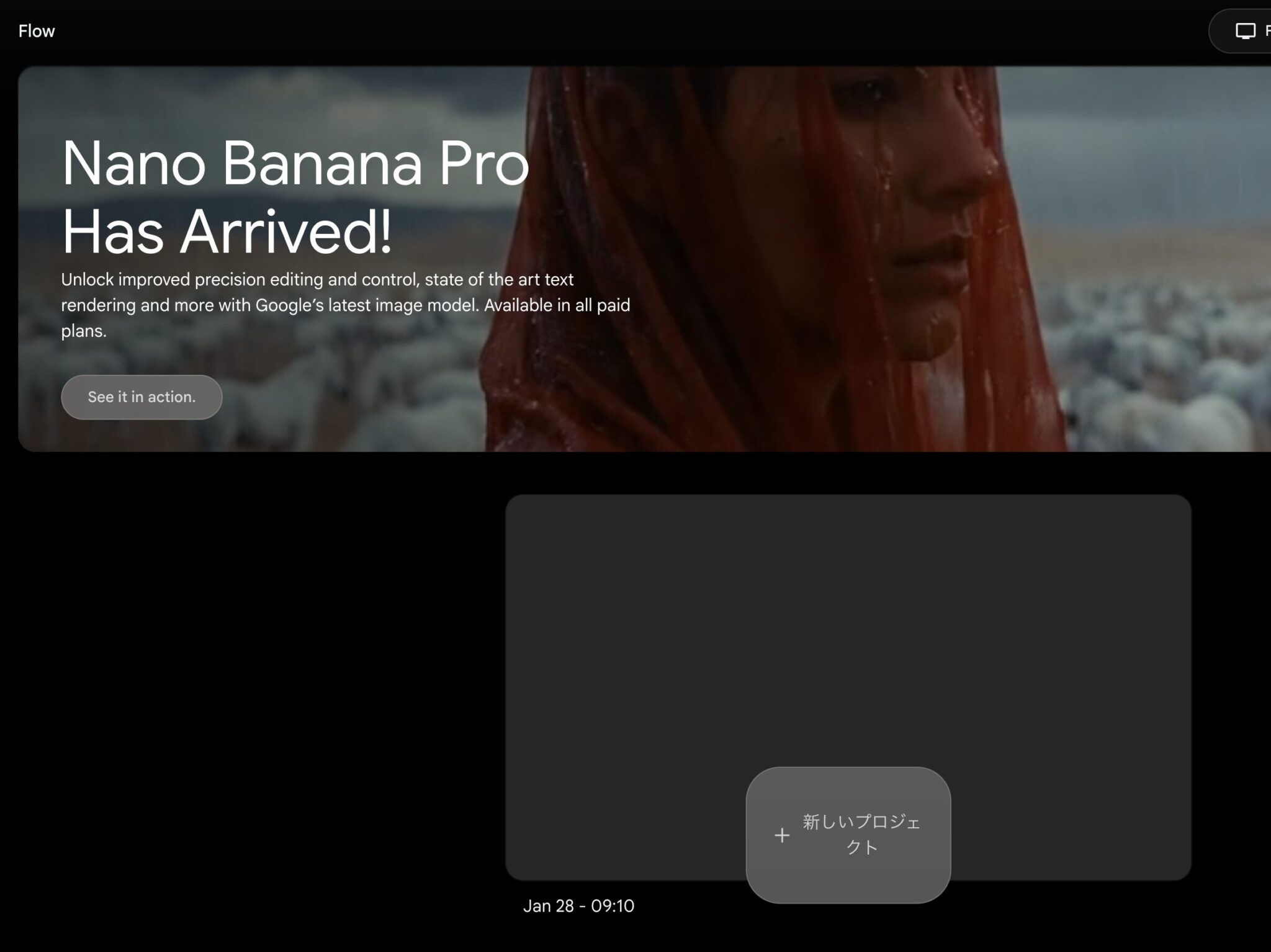
Task: Click the partially visible top-right pill button
Action: pyautogui.click(x=1240, y=31)
